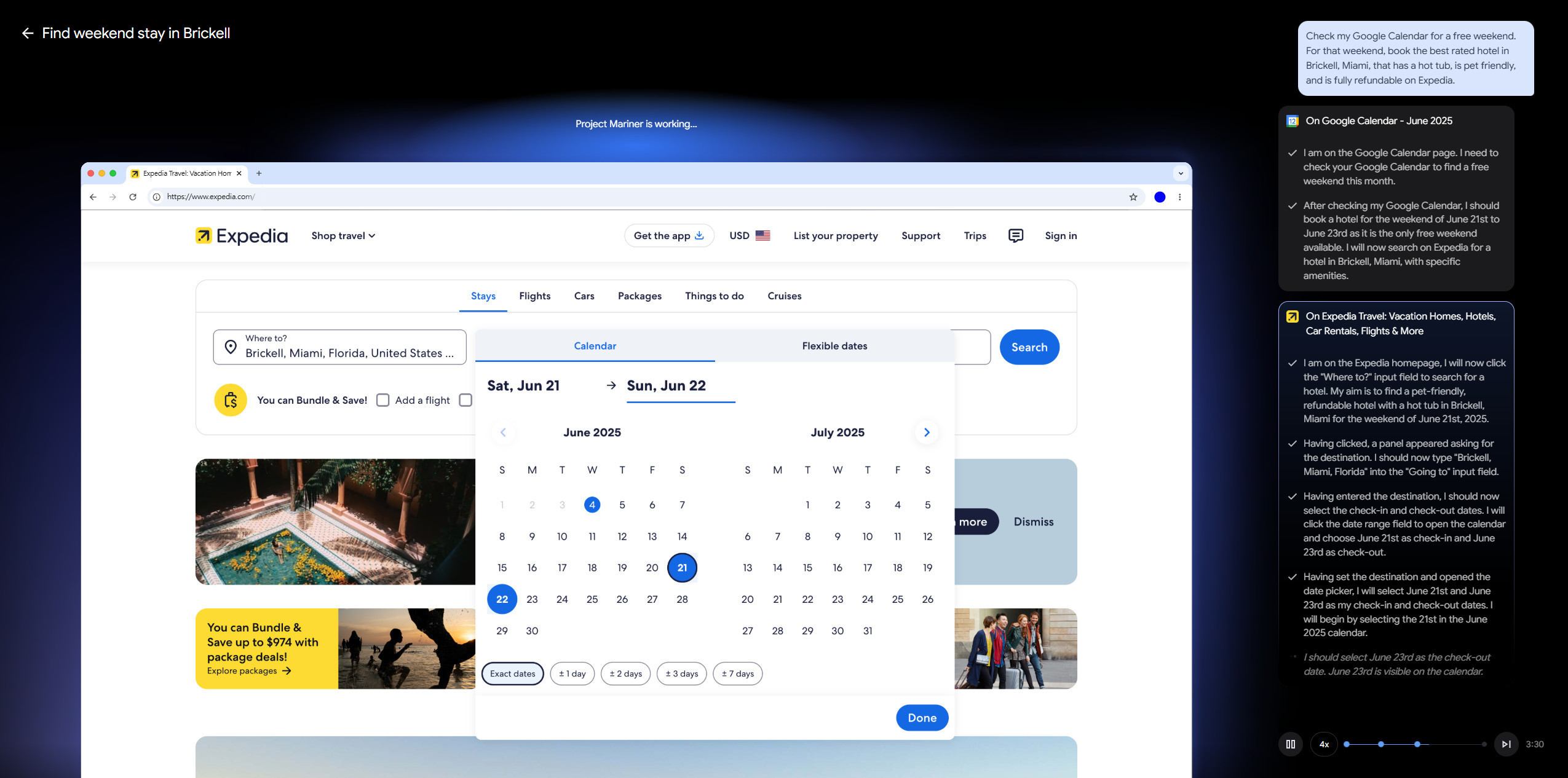Click the site info icon in address bar
The width and height of the screenshot is (1568, 778).
(x=157, y=197)
